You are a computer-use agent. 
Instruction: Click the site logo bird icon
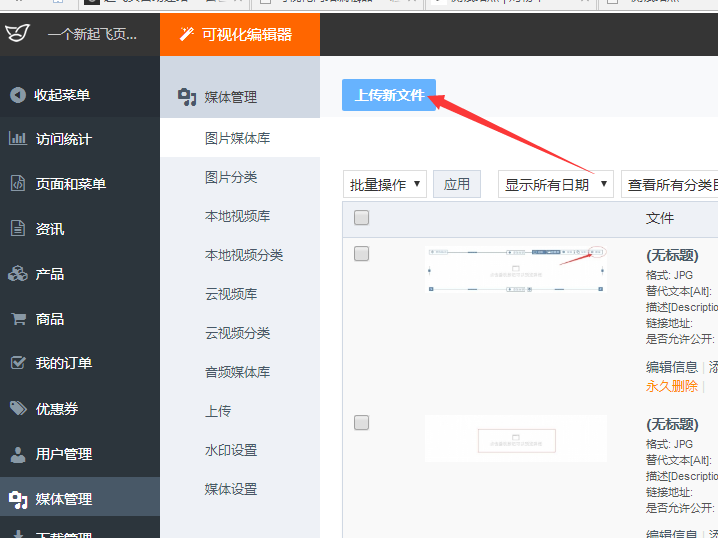[x=17, y=33]
